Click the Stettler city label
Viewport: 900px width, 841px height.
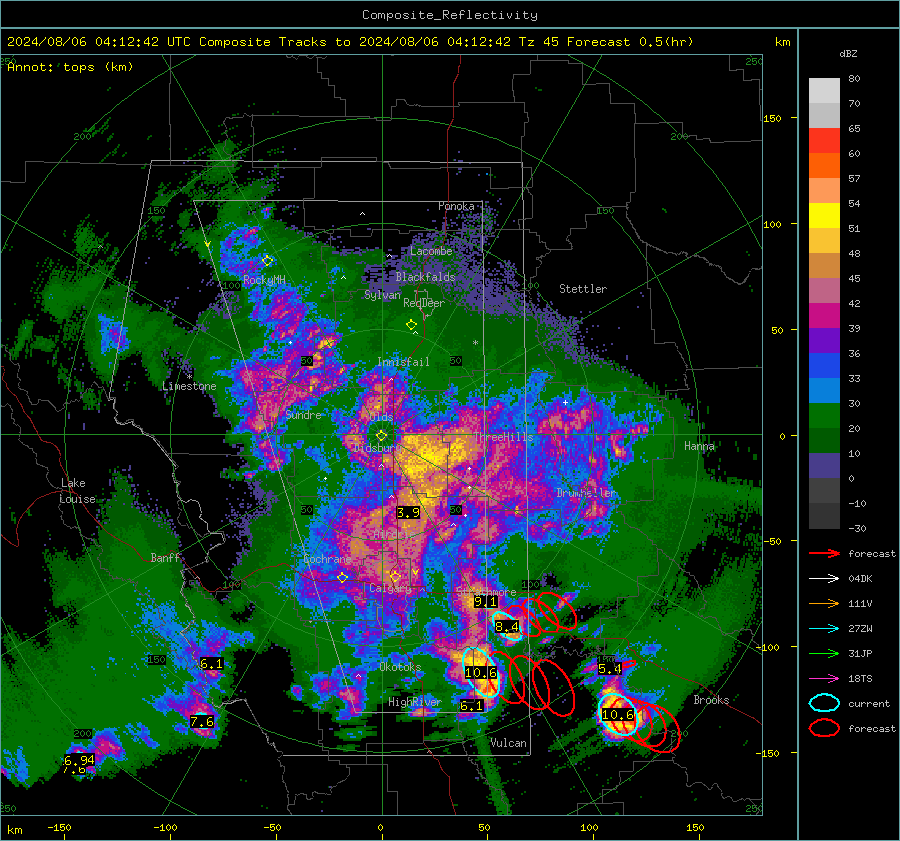(x=583, y=289)
